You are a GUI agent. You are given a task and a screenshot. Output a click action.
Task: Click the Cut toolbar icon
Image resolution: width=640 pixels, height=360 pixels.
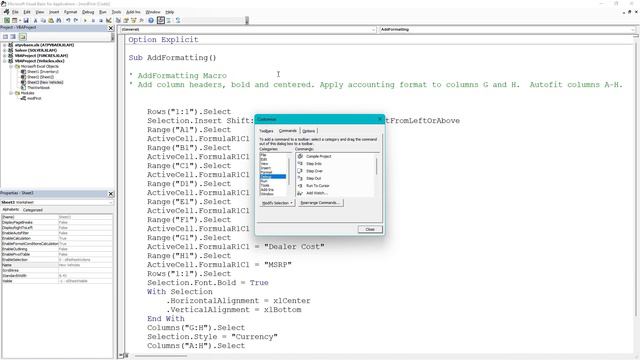36,20
